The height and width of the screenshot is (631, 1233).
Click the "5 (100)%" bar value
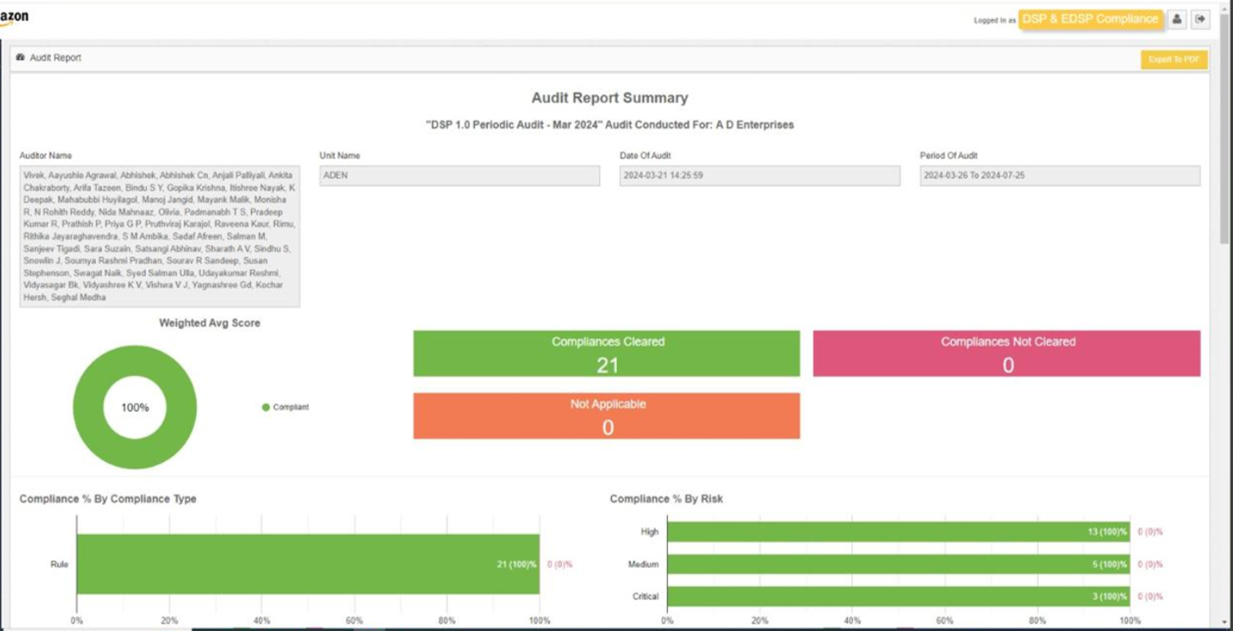tap(1110, 564)
